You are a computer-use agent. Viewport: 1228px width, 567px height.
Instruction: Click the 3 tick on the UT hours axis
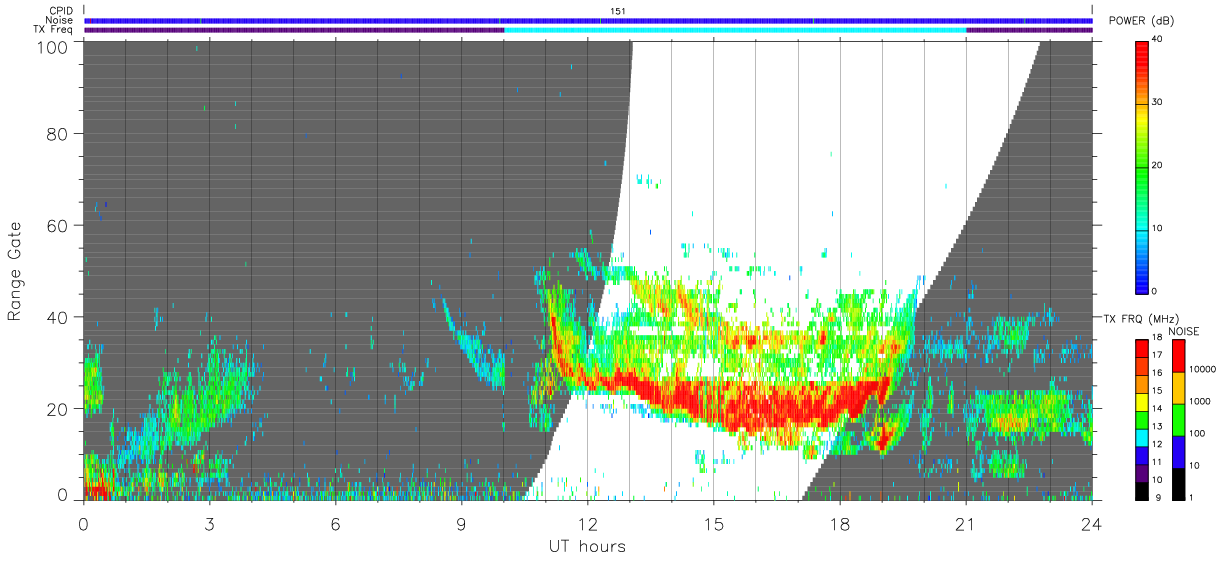[x=210, y=523]
